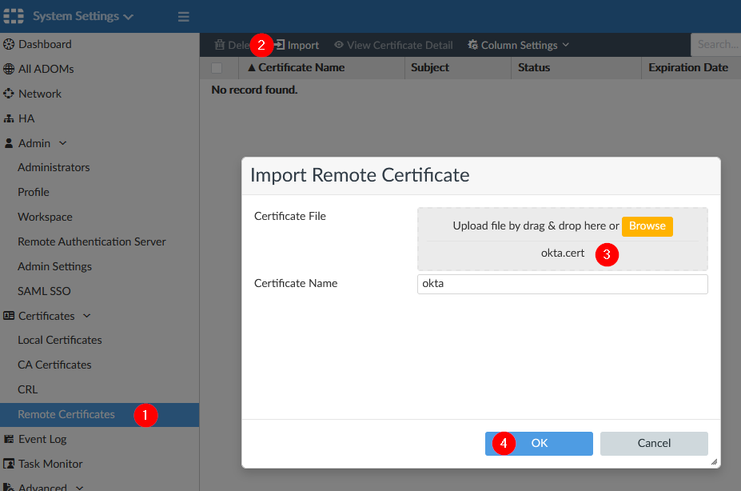Click the Certificate Name input field
Viewport: 741px width, 491px height.
pos(562,284)
